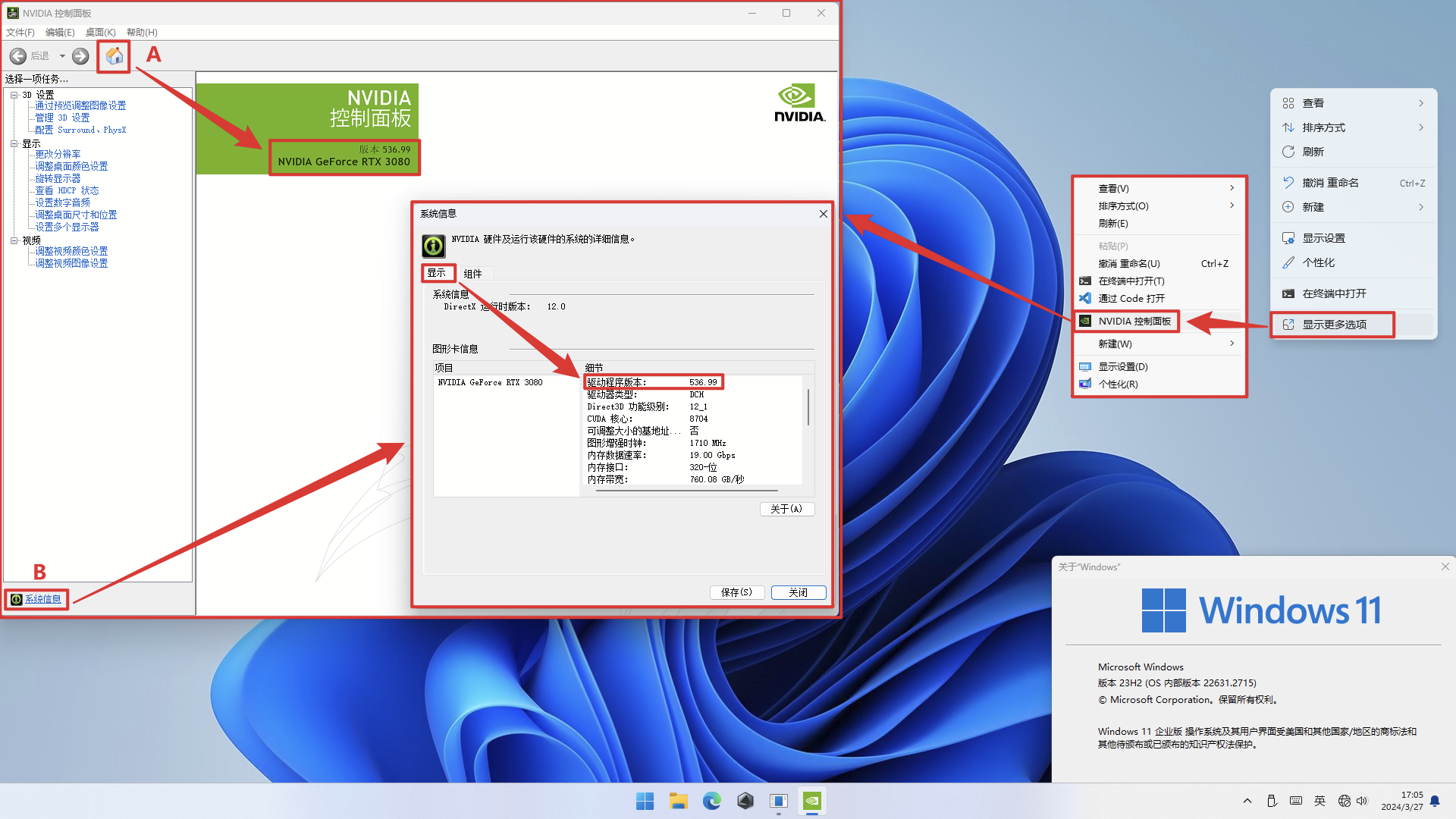
Task: Select 个性化(R) in classic menu
Action: click(x=1159, y=384)
